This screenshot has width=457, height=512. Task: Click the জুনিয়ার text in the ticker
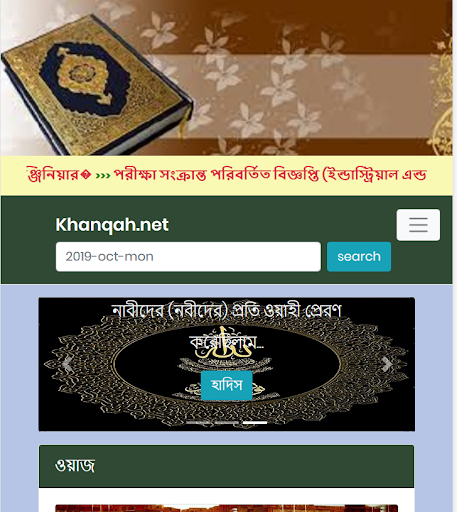click(x=59, y=175)
